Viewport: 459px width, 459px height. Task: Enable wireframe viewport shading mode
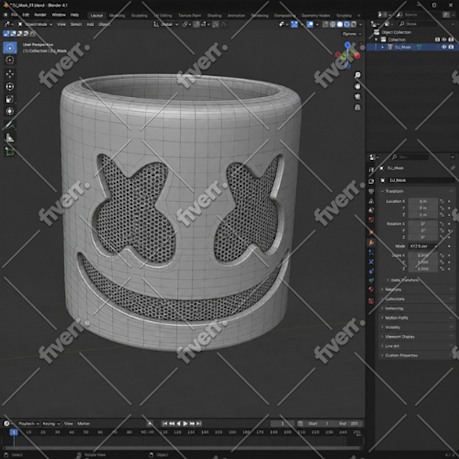pyautogui.click(x=333, y=24)
